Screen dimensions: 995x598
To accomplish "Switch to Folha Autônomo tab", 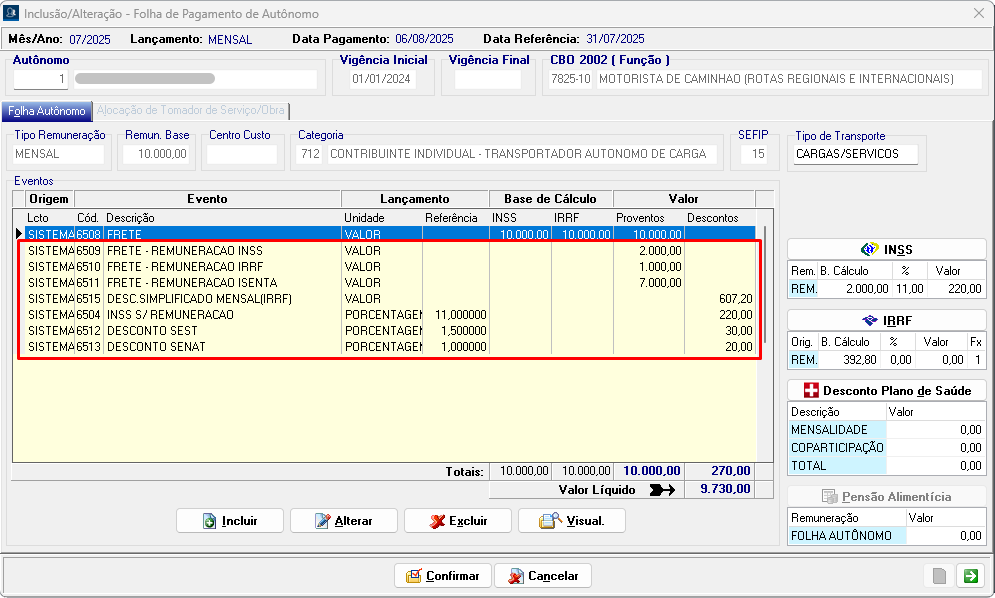I will (x=47, y=111).
